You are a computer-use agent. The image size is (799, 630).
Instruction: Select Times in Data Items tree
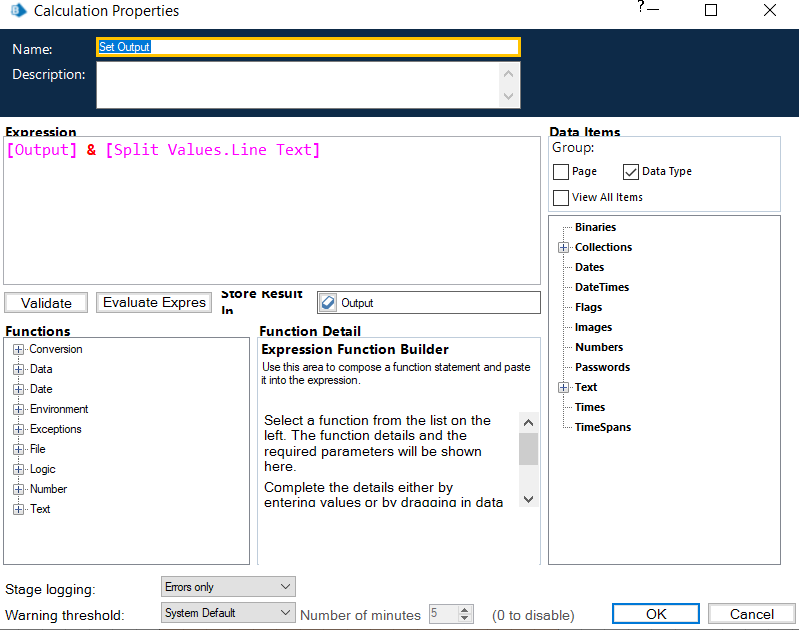tap(590, 407)
